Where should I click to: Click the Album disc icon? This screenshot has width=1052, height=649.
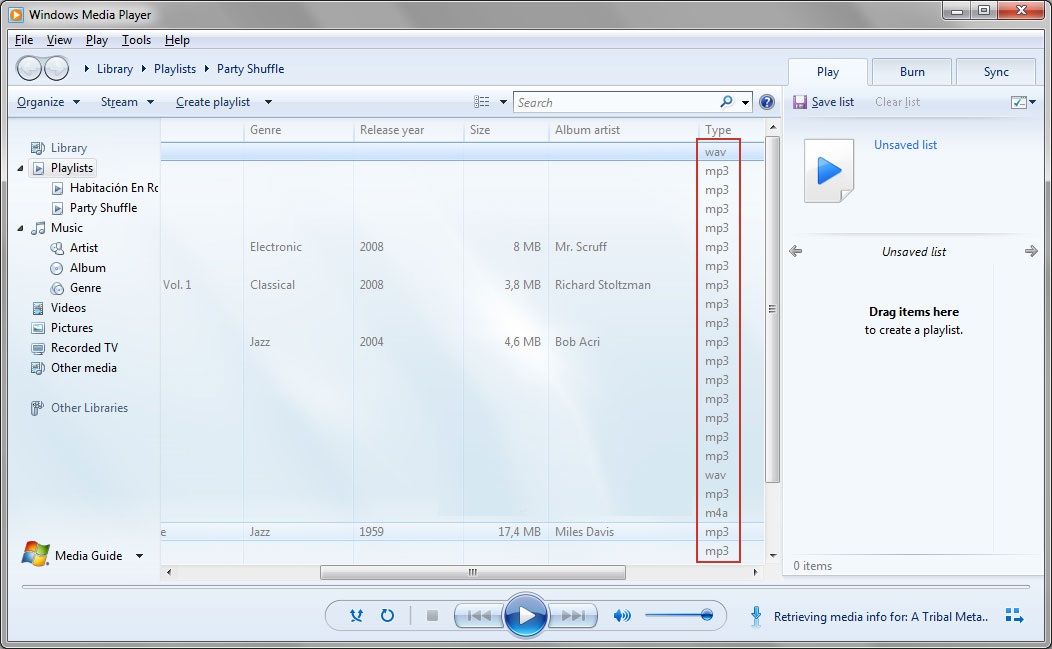click(x=57, y=268)
